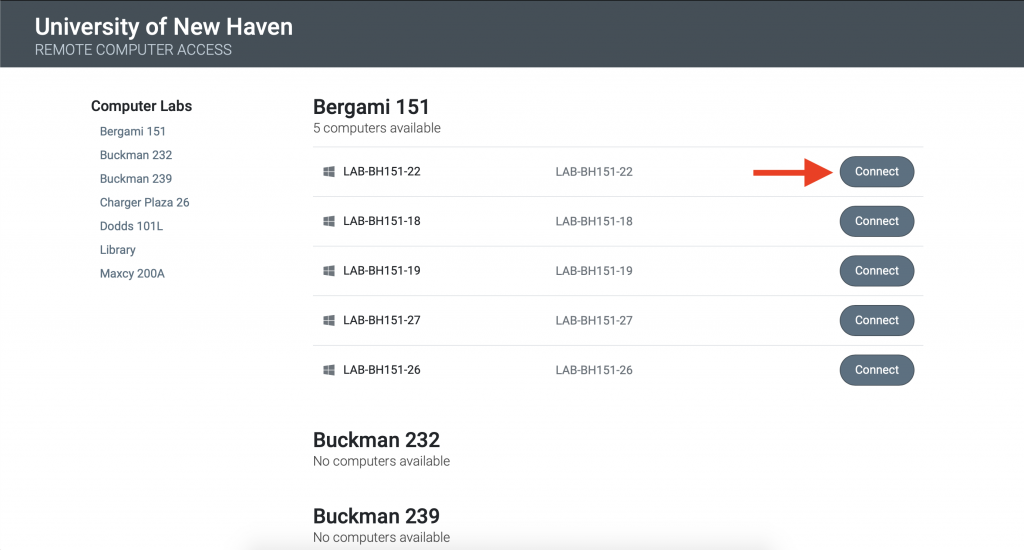The width and height of the screenshot is (1024, 550).
Task: Select Buckman 232 in the sidebar
Action: pos(136,155)
